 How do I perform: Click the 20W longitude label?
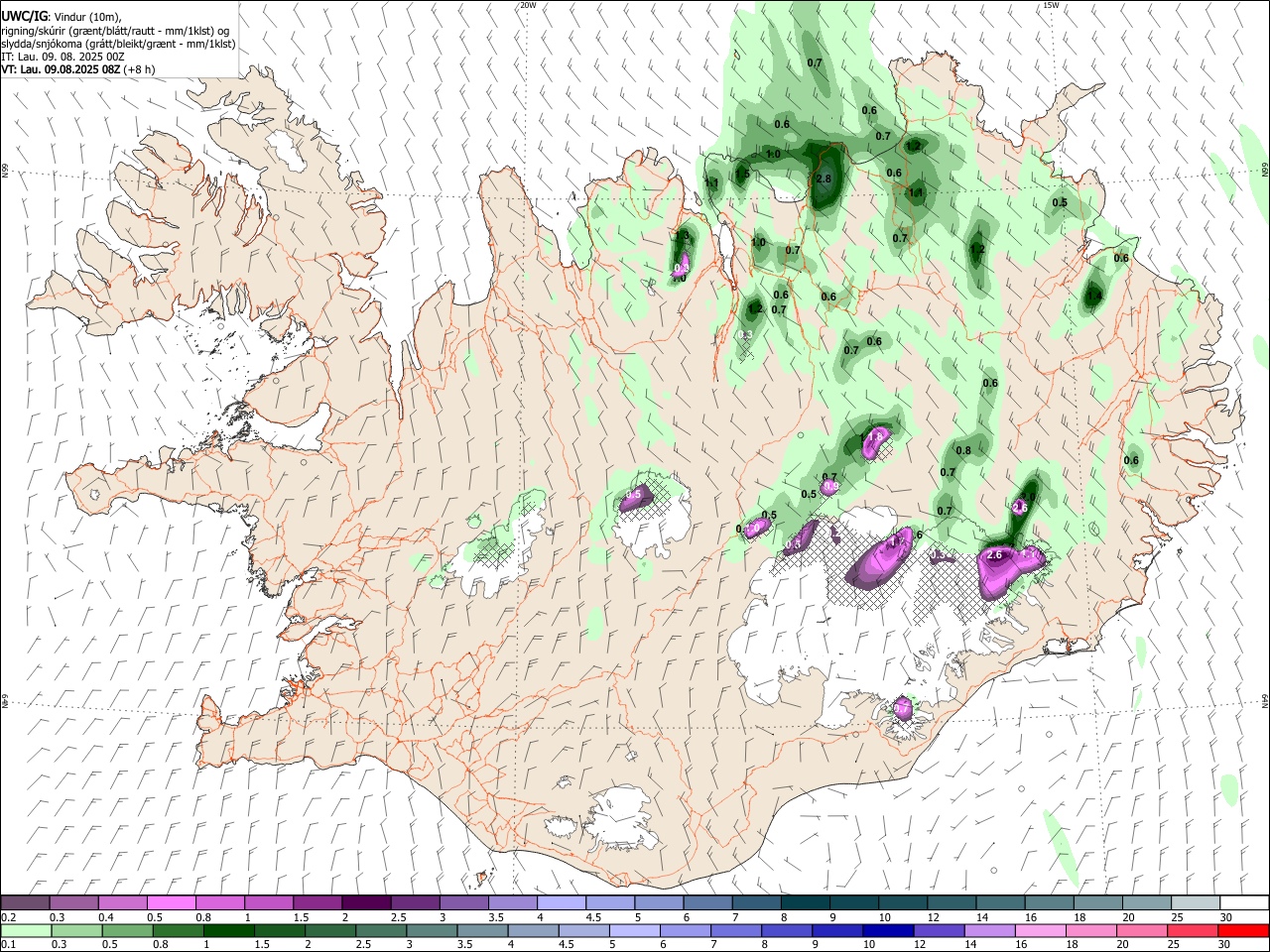(528, 5)
